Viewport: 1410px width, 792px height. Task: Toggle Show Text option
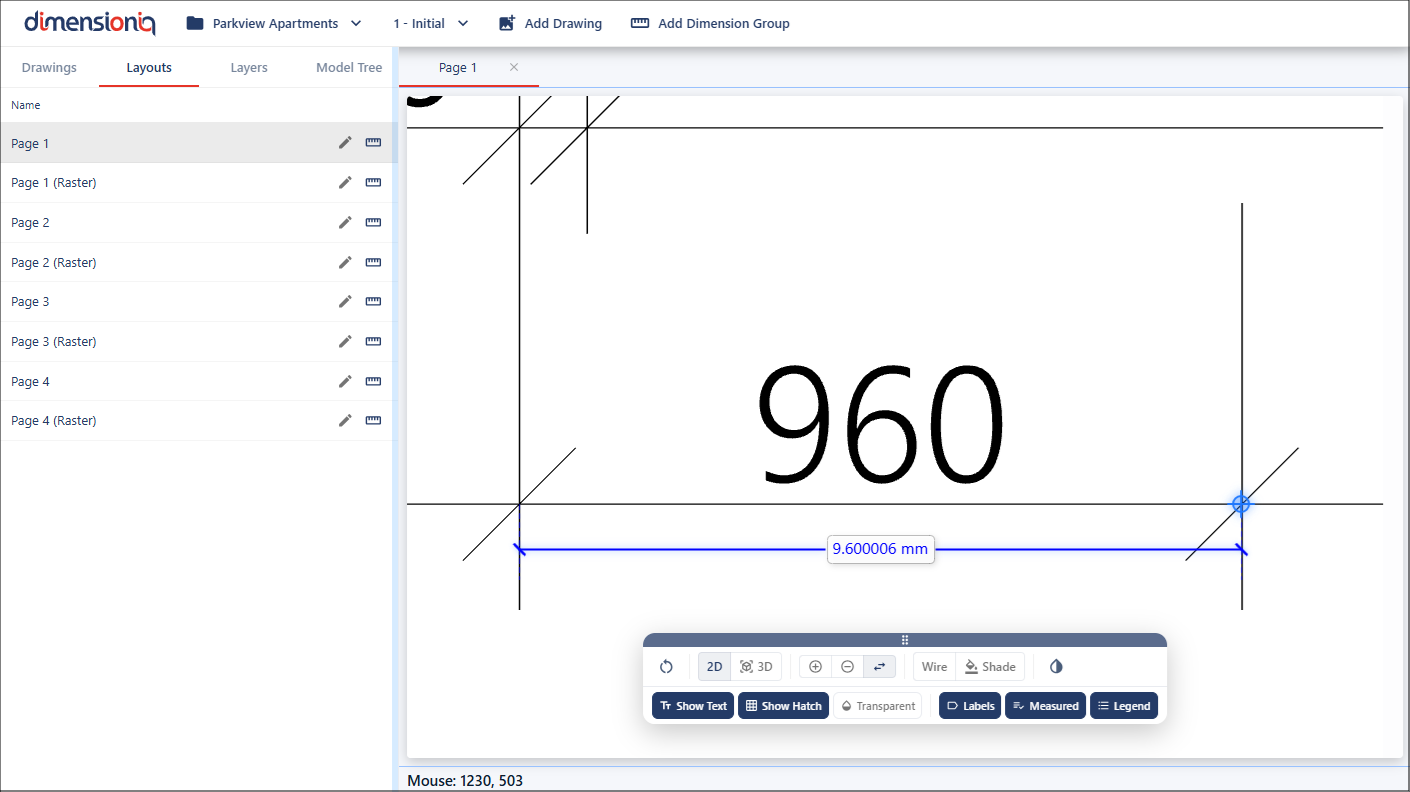[x=693, y=706]
